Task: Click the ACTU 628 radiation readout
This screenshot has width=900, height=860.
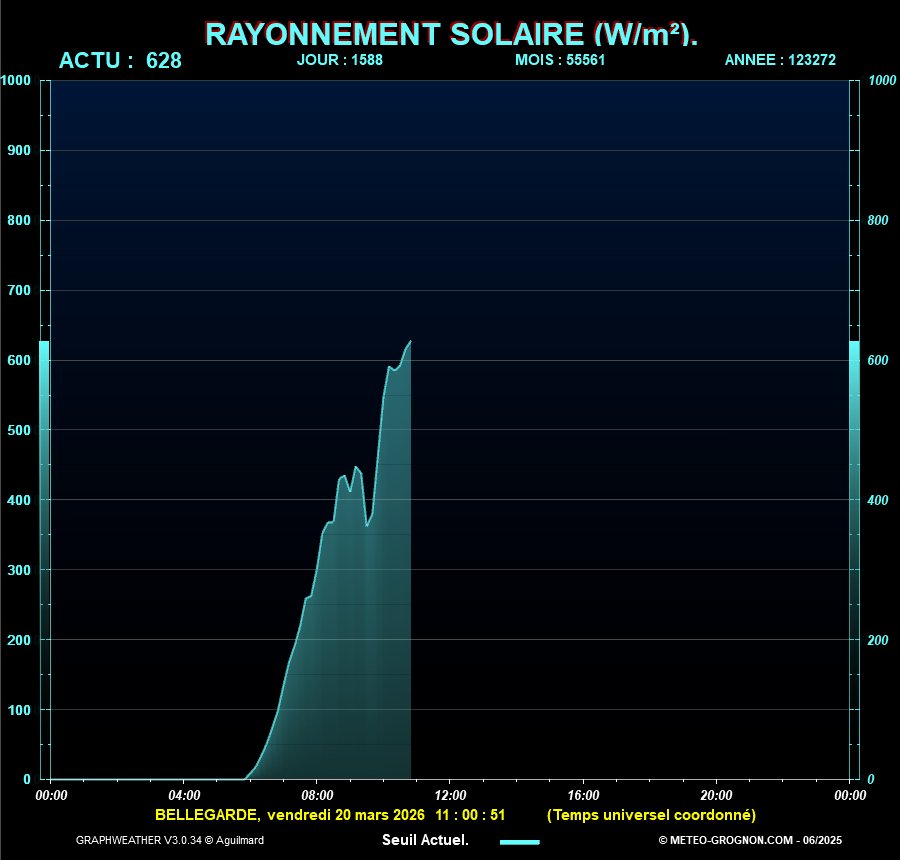Action: click(x=120, y=61)
